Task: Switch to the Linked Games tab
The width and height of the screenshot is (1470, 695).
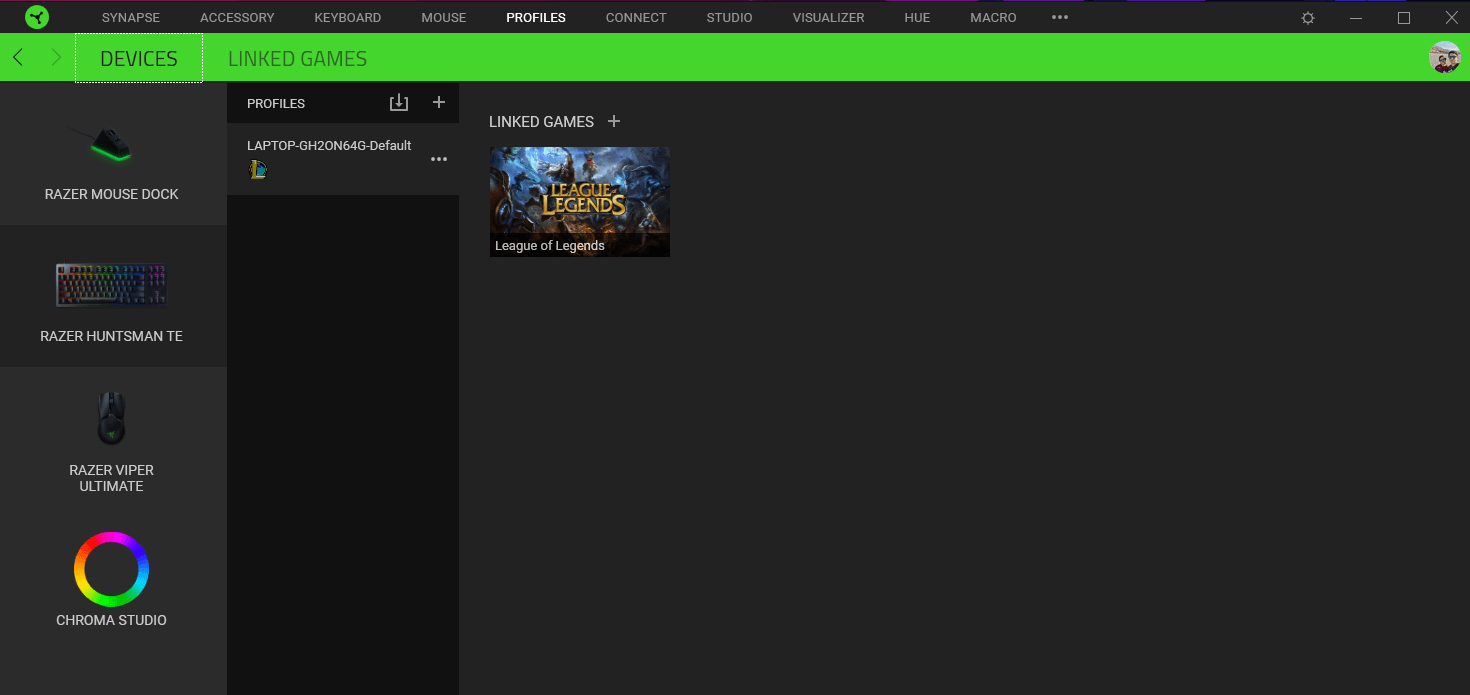Action: (297, 59)
